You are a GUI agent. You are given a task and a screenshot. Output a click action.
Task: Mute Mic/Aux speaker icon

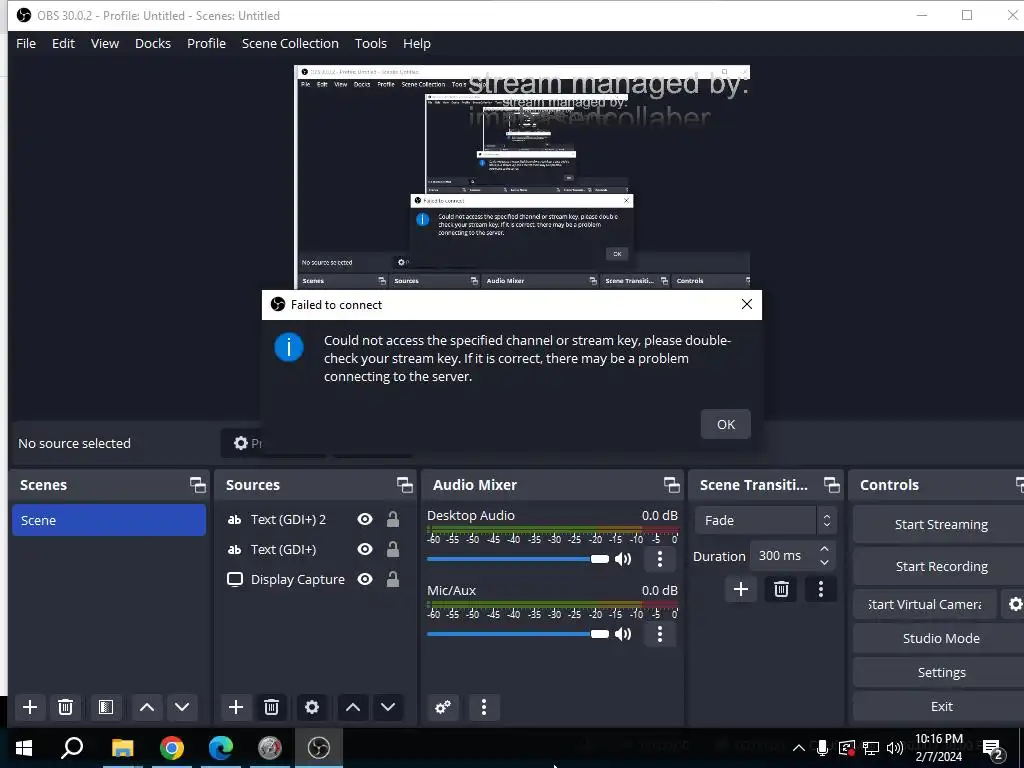(x=623, y=634)
